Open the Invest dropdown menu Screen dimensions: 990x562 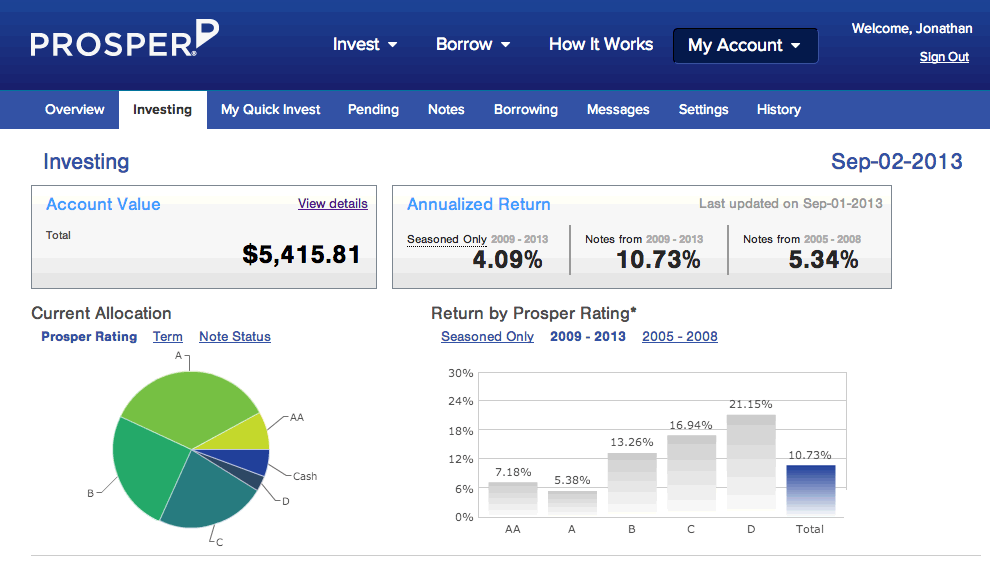[x=365, y=44]
